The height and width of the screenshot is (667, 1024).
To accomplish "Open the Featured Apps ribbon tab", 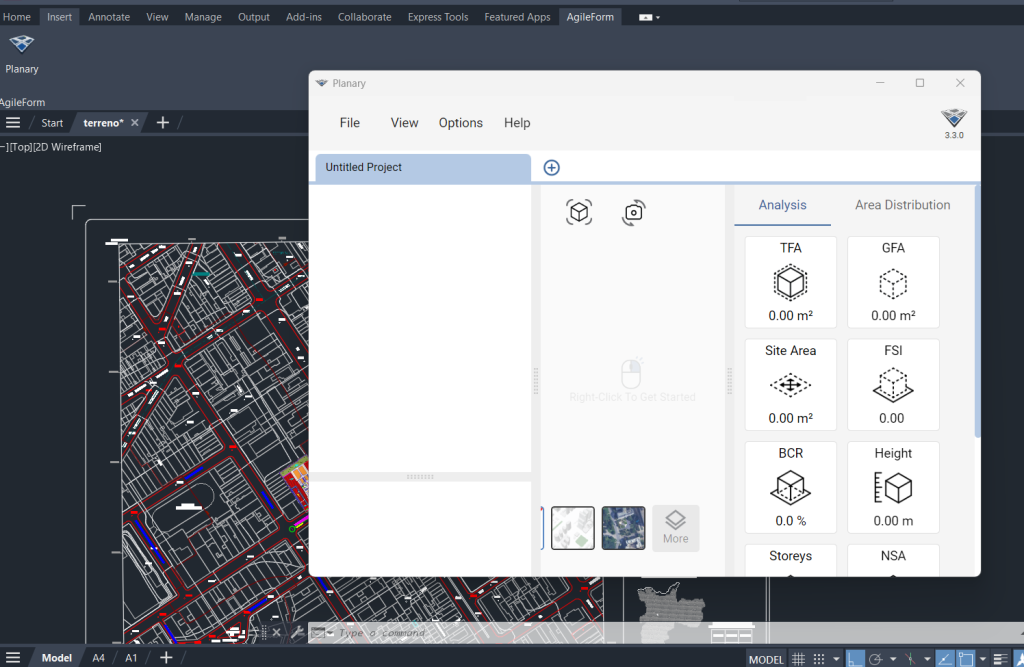I will click(x=517, y=17).
